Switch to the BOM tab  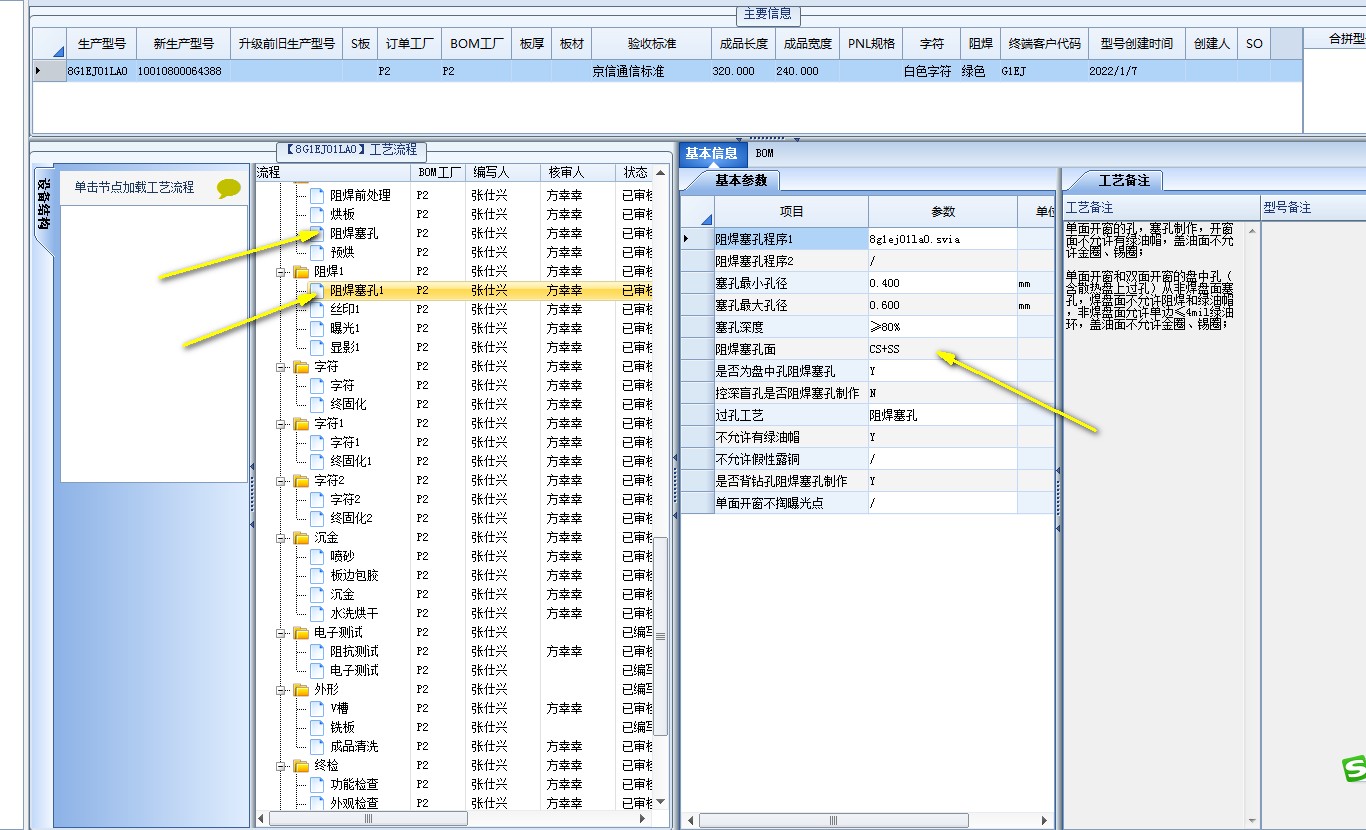pyautogui.click(x=764, y=153)
